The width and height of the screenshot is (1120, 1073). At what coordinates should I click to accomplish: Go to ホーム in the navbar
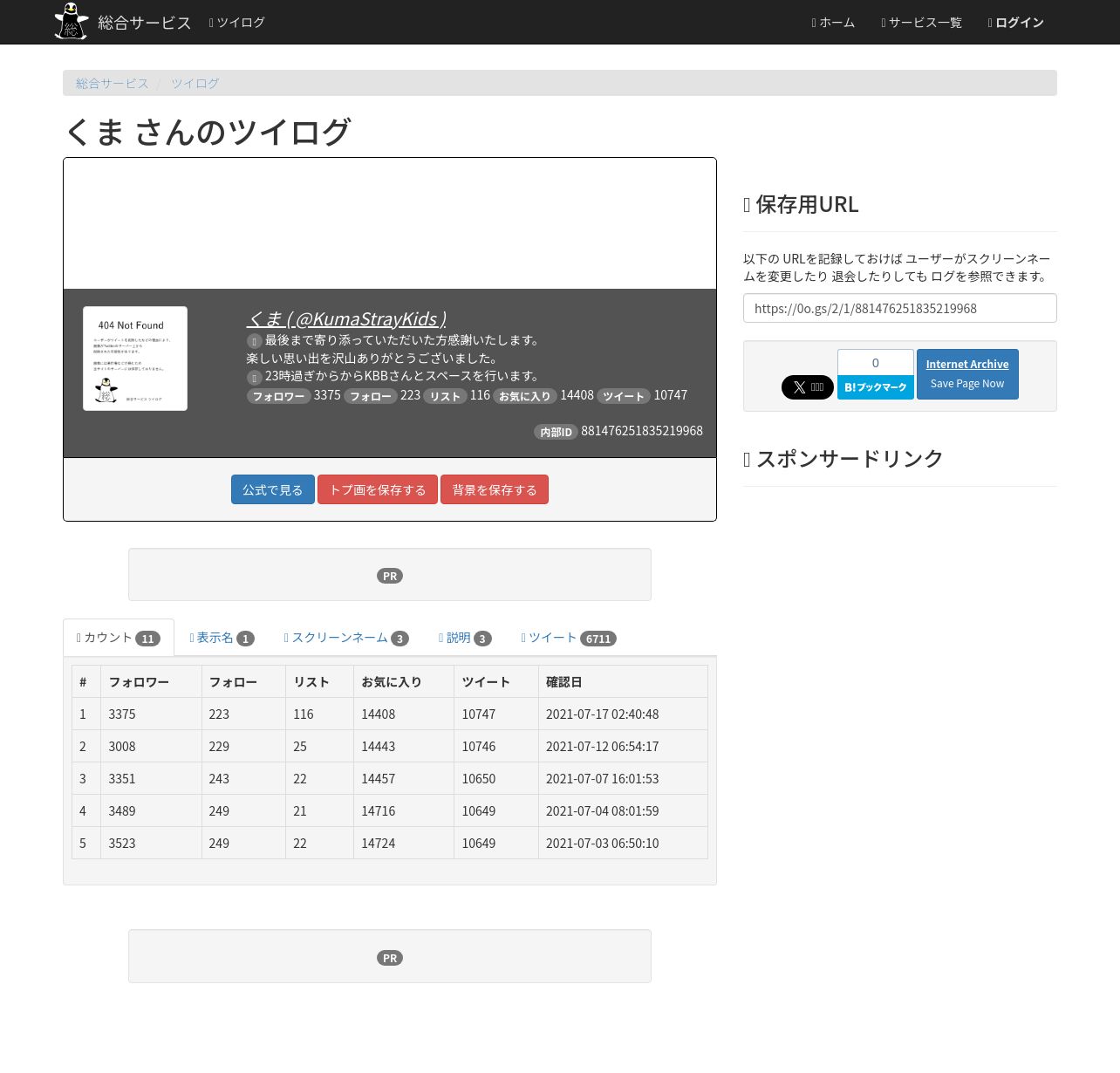[x=833, y=23]
